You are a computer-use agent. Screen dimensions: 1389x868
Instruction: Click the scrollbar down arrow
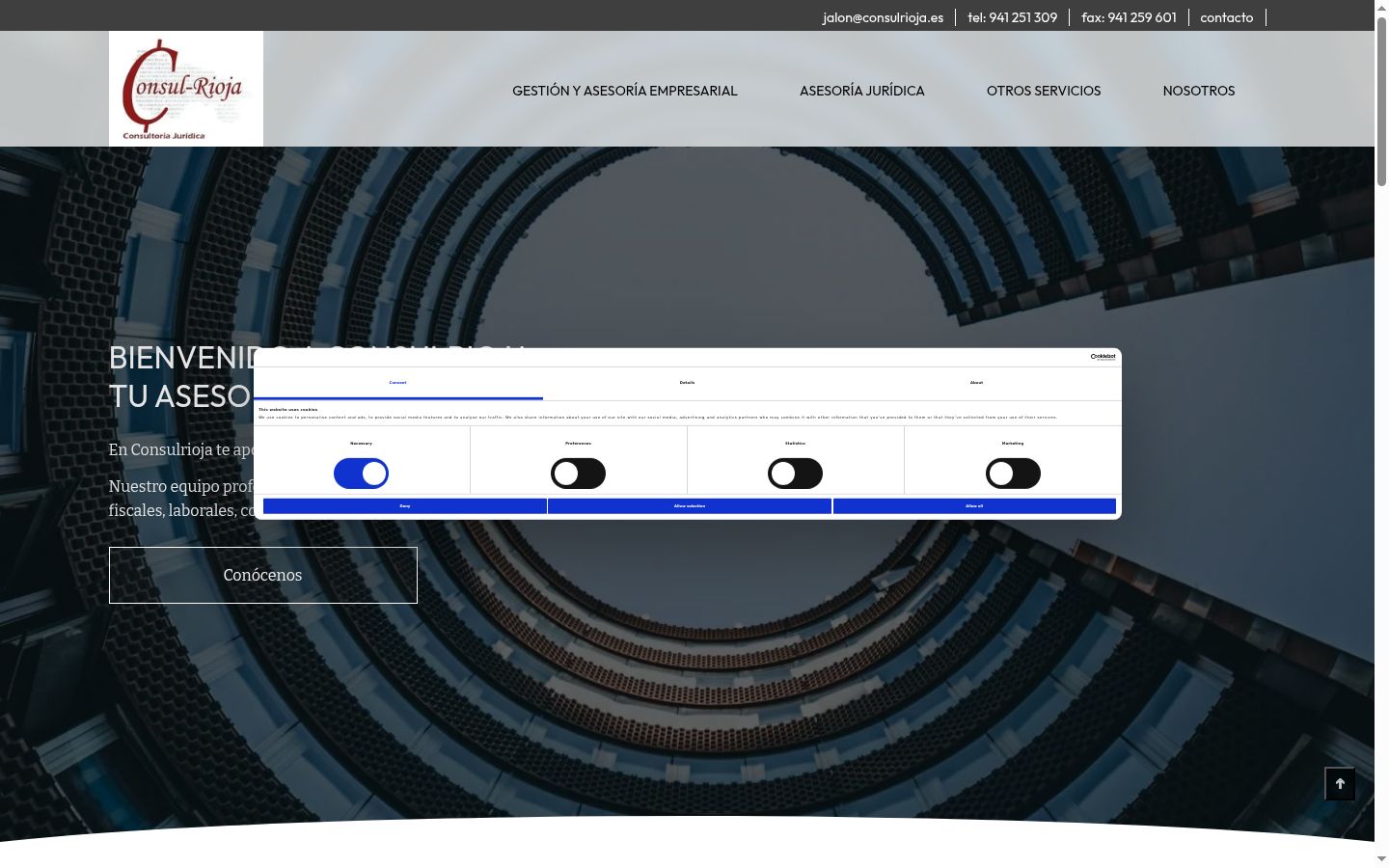1381,858
